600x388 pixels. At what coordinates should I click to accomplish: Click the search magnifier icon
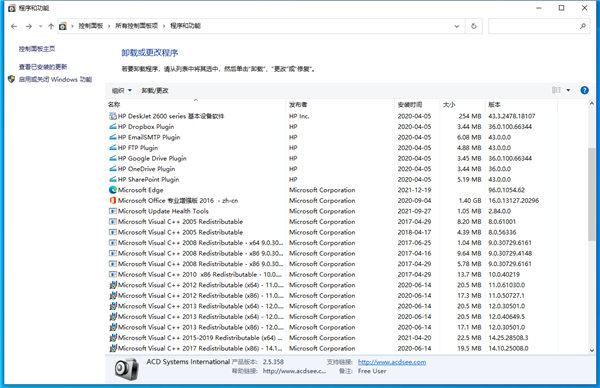(583, 26)
